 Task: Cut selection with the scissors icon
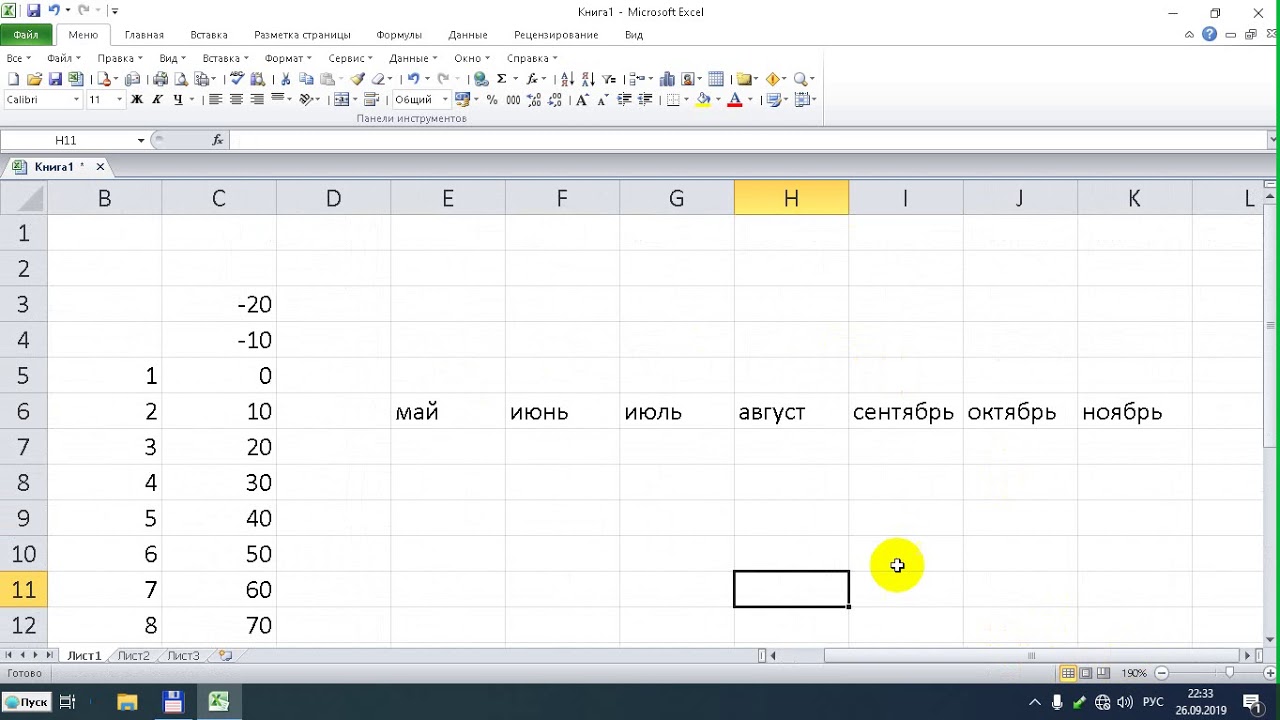tap(285, 79)
